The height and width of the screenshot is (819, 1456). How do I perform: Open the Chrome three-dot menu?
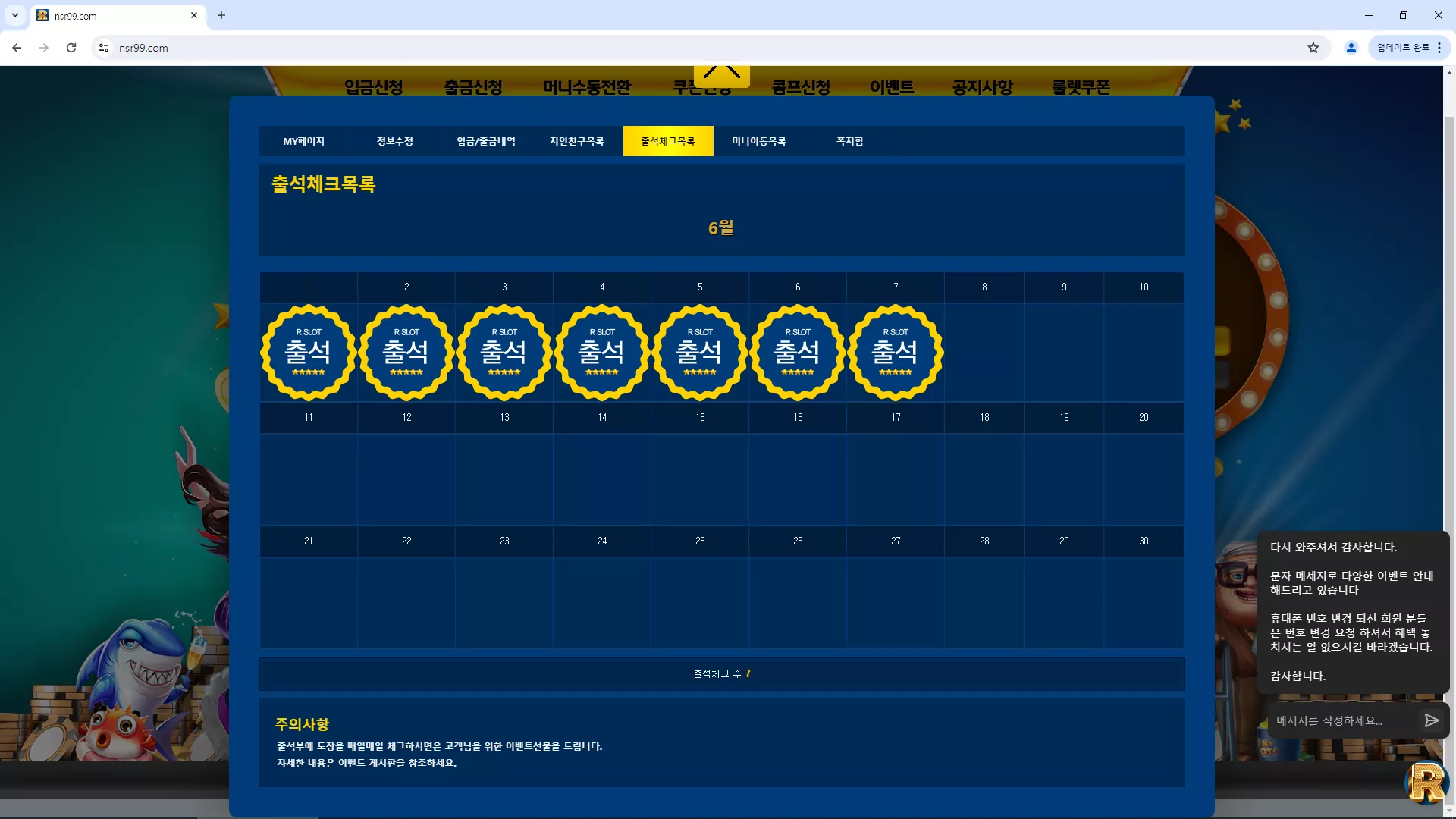coord(1439,48)
